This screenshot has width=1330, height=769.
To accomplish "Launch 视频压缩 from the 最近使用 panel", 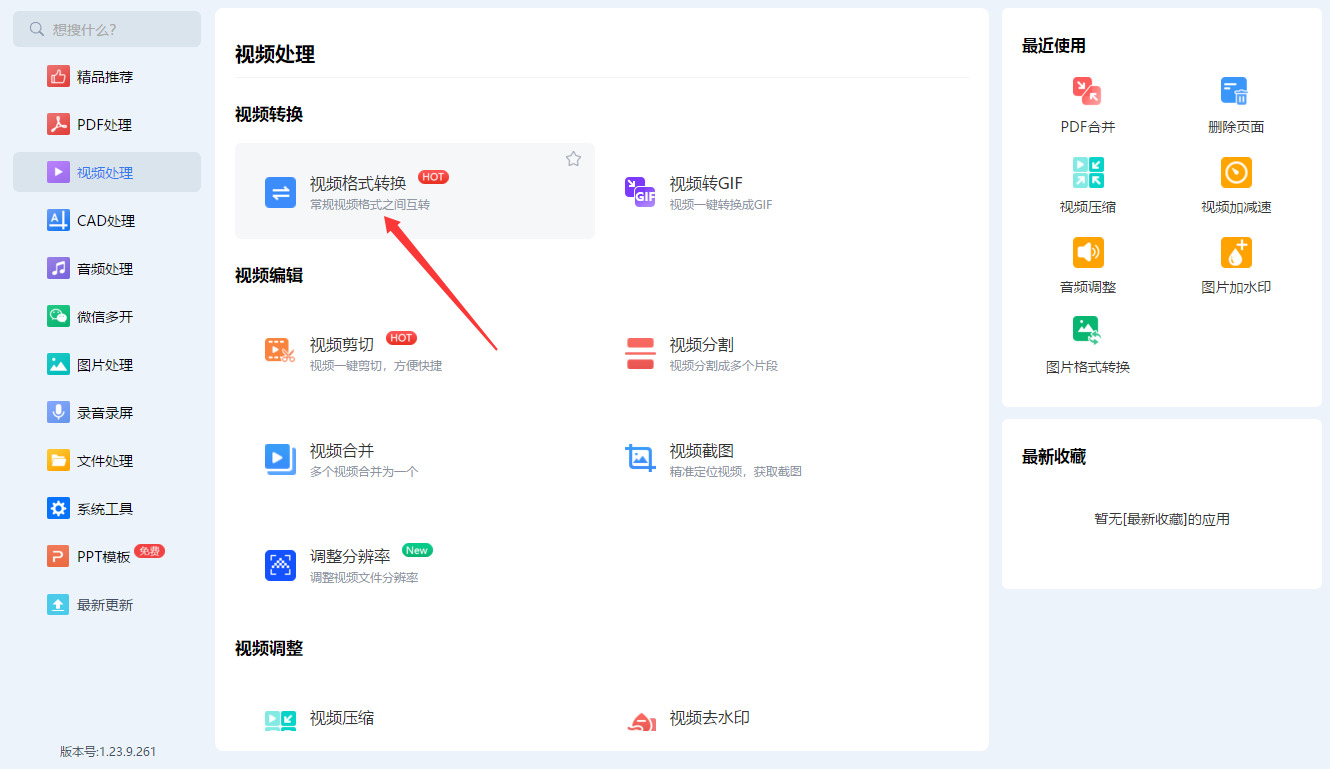I will 1087,172.
